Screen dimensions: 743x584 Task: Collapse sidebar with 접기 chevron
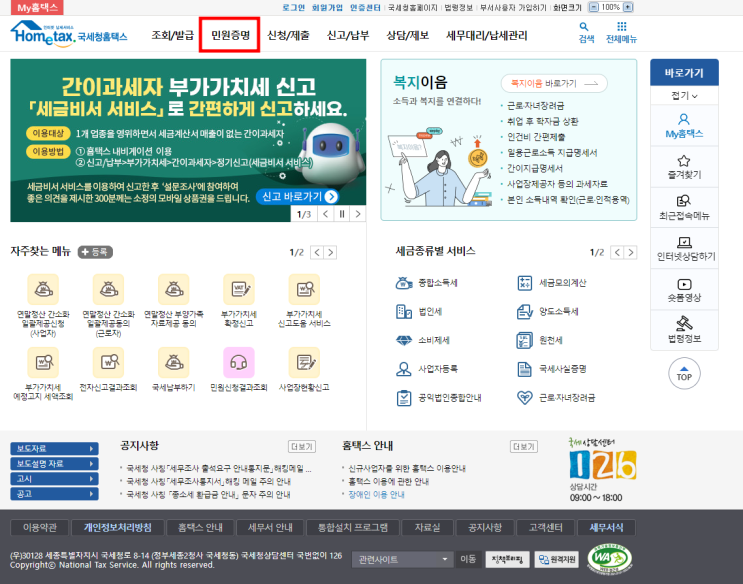coord(684,95)
